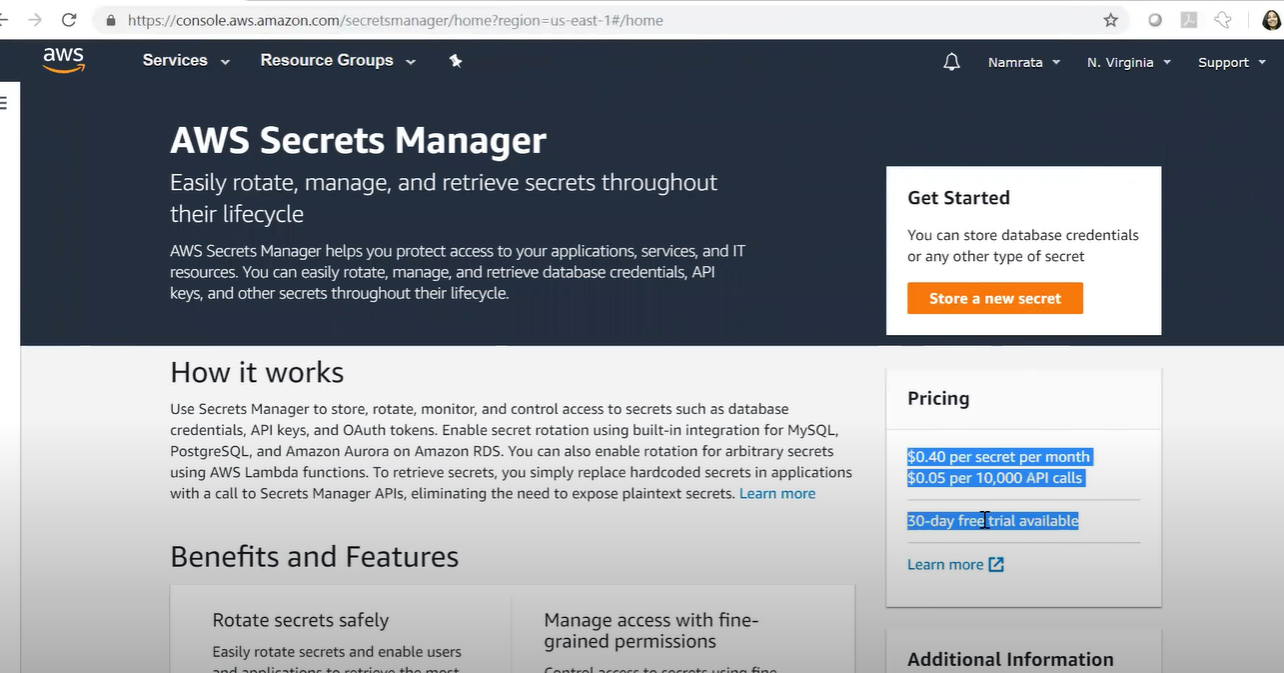Click the Additional Information heading

point(1010,659)
